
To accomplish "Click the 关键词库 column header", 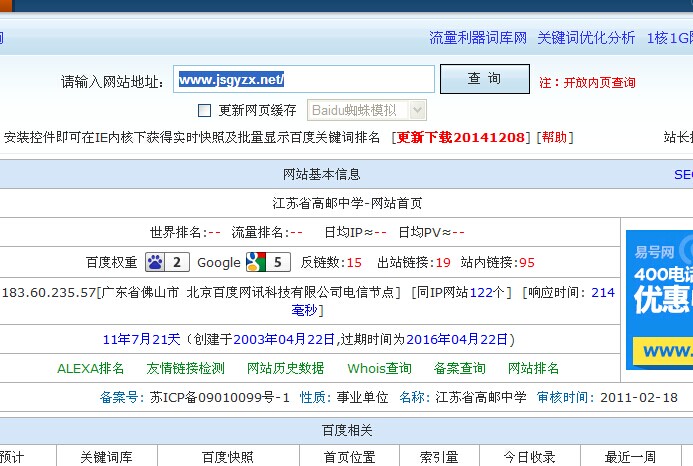I will tap(107, 457).
